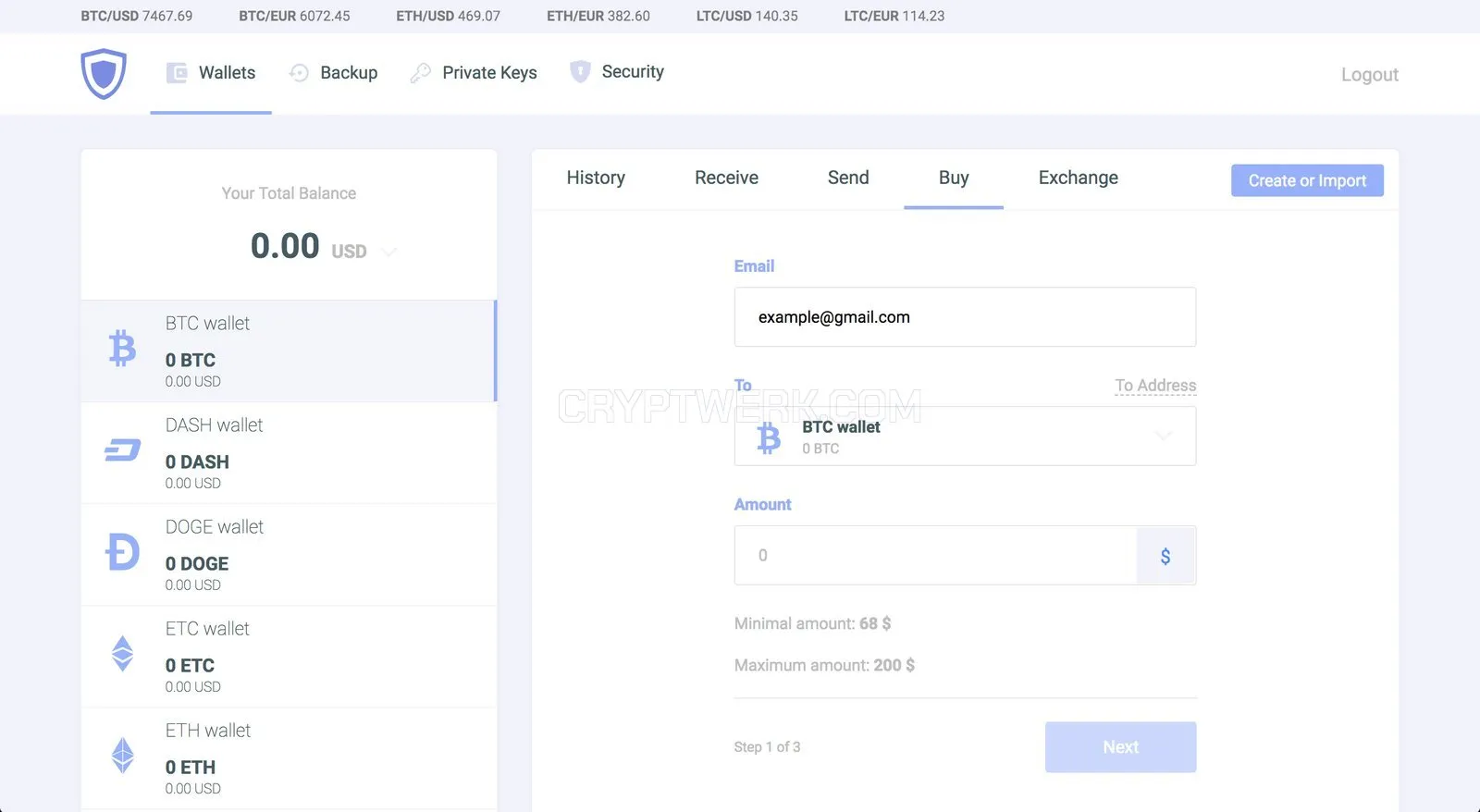Expand the USD balance currency chevron

click(x=389, y=252)
